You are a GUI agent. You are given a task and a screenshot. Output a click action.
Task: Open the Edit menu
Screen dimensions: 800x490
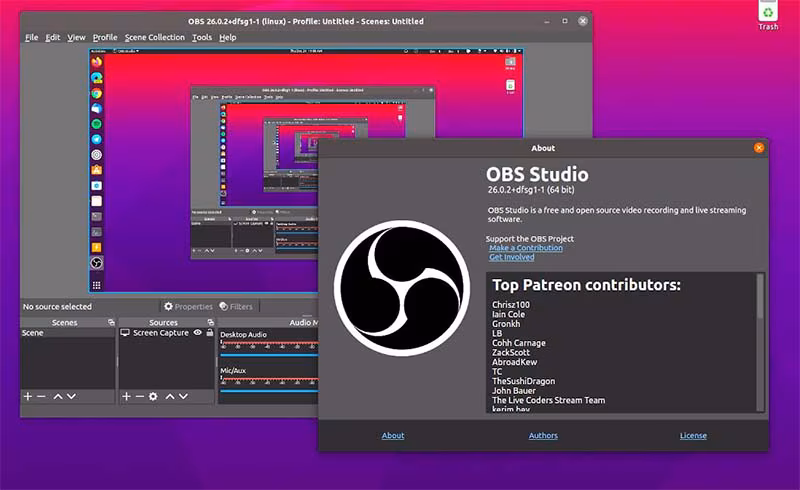pos(53,37)
